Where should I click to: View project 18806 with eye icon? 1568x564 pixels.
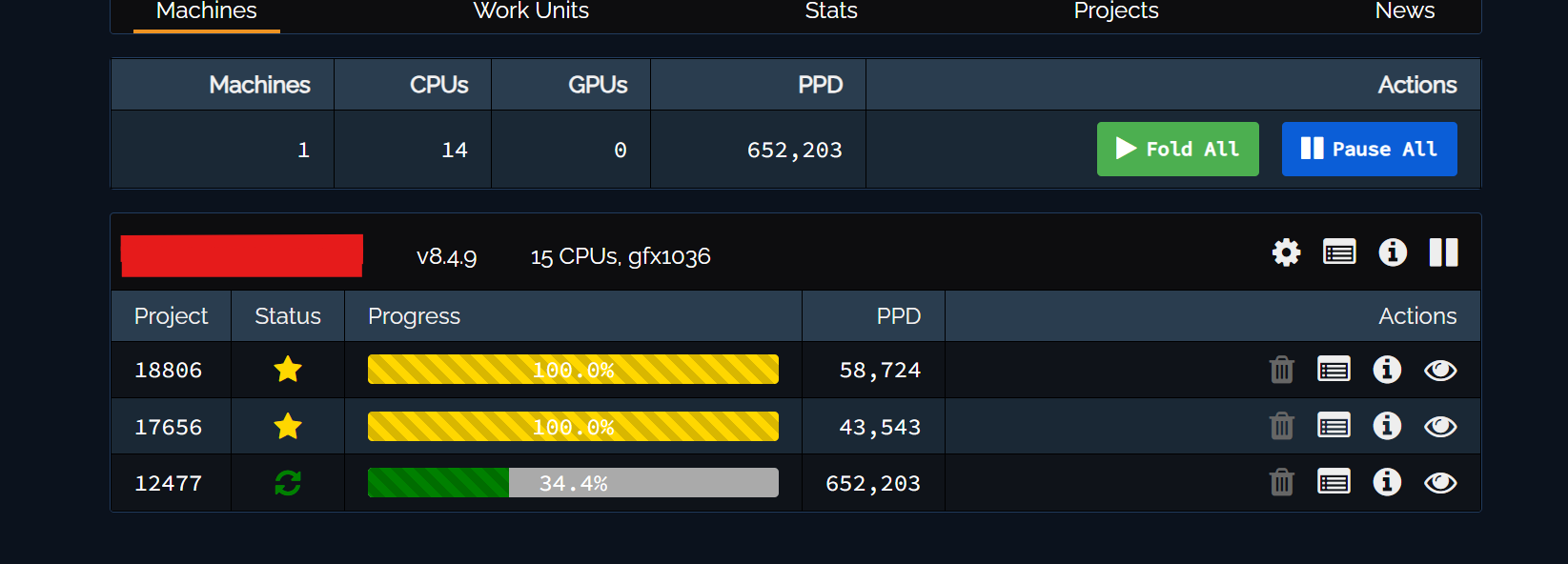tap(1440, 370)
